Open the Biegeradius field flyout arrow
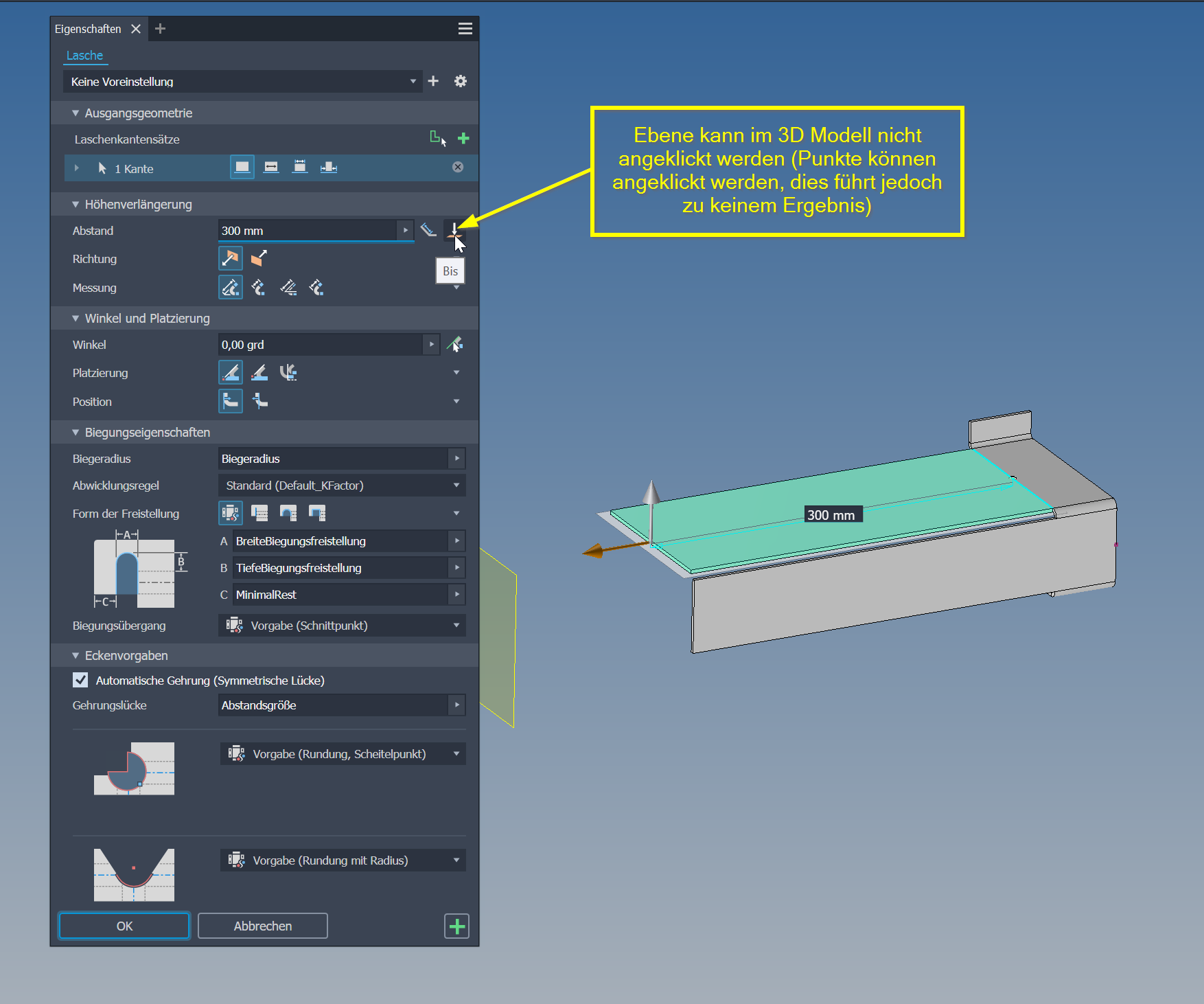Image resolution: width=1204 pixels, height=1004 pixels. (x=457, y=459)
